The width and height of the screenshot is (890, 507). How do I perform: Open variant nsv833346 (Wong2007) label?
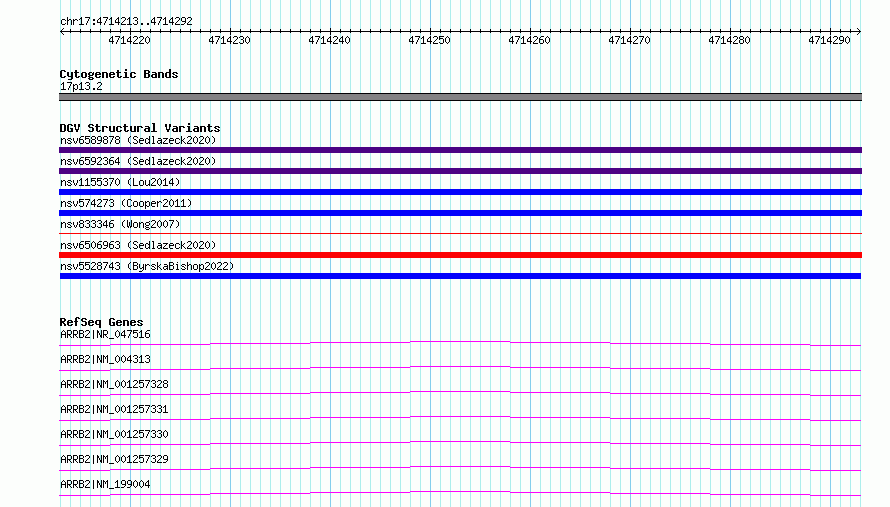(x=120, y=224)
